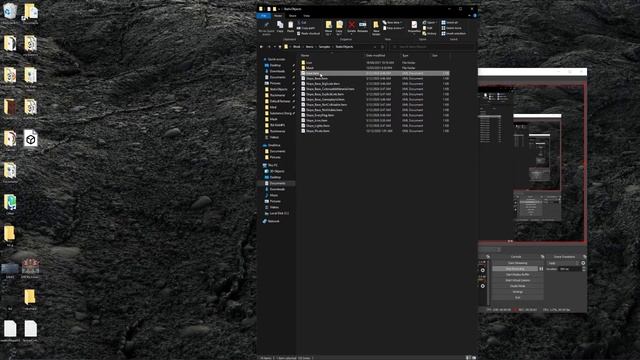Open transition properties gear in OBS
640x360 pixels.
click(x=583, y=263)
